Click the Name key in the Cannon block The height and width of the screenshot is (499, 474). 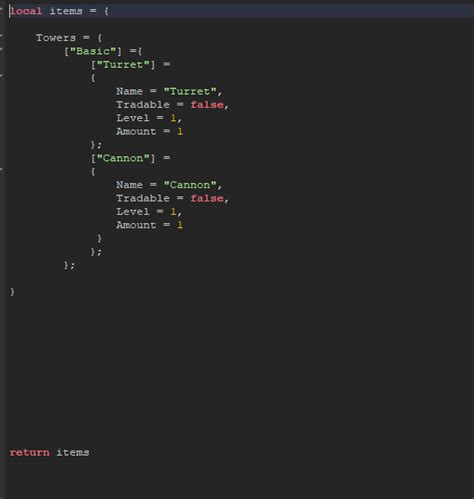pos(129,185)
